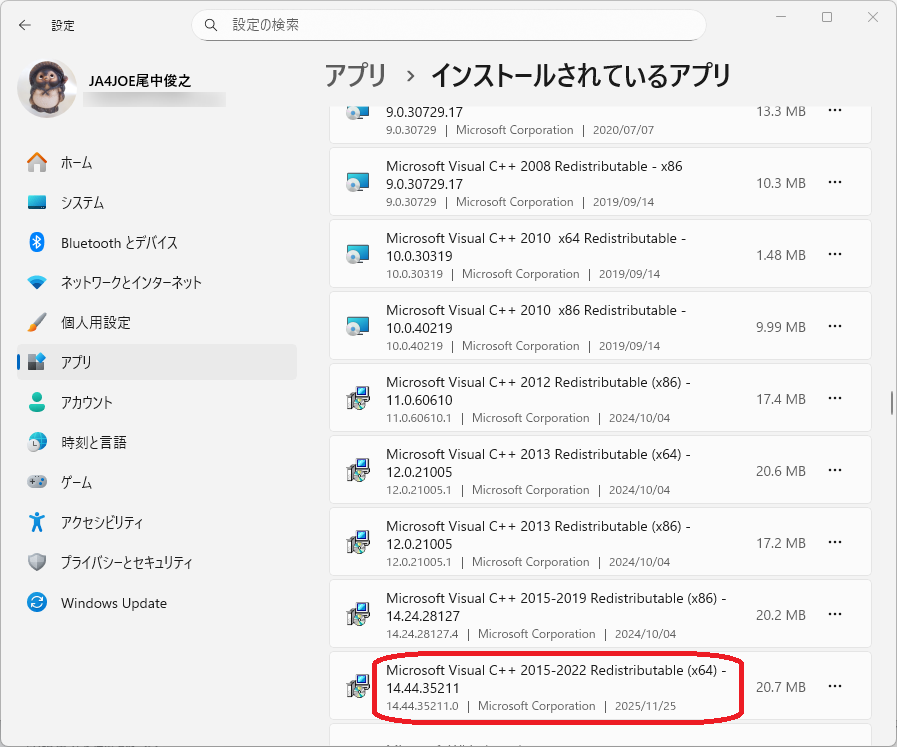The height and width of the screenshot is (747, 897).
Task: Click the アカウント person icon
Action: click(37, 402)
